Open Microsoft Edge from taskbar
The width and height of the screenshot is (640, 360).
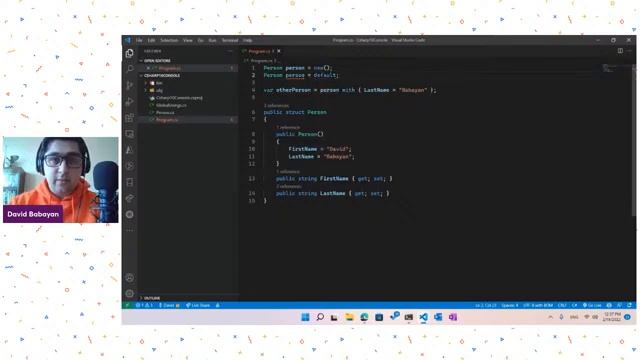click(x=364, y=317)
